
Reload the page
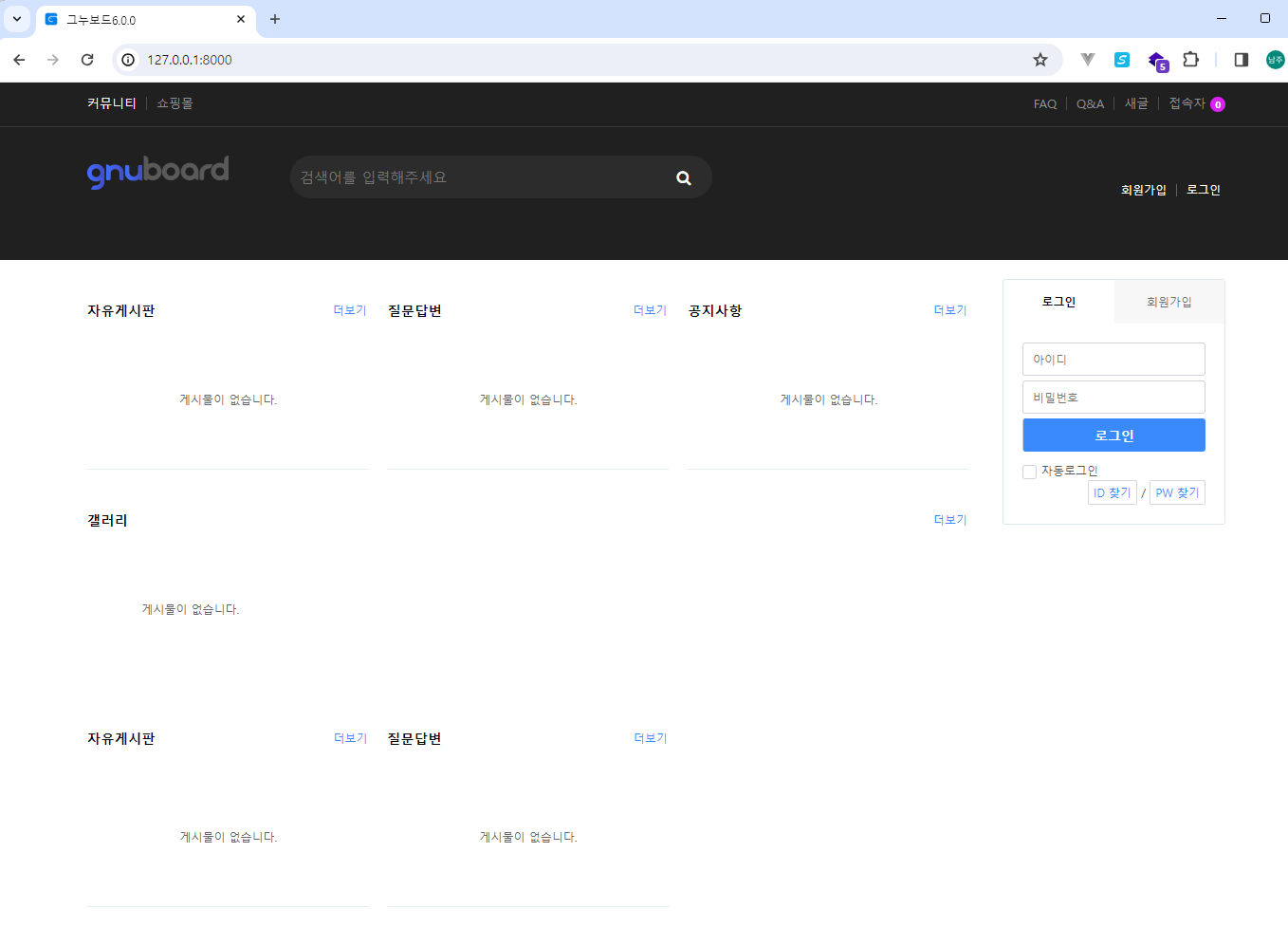87,60
